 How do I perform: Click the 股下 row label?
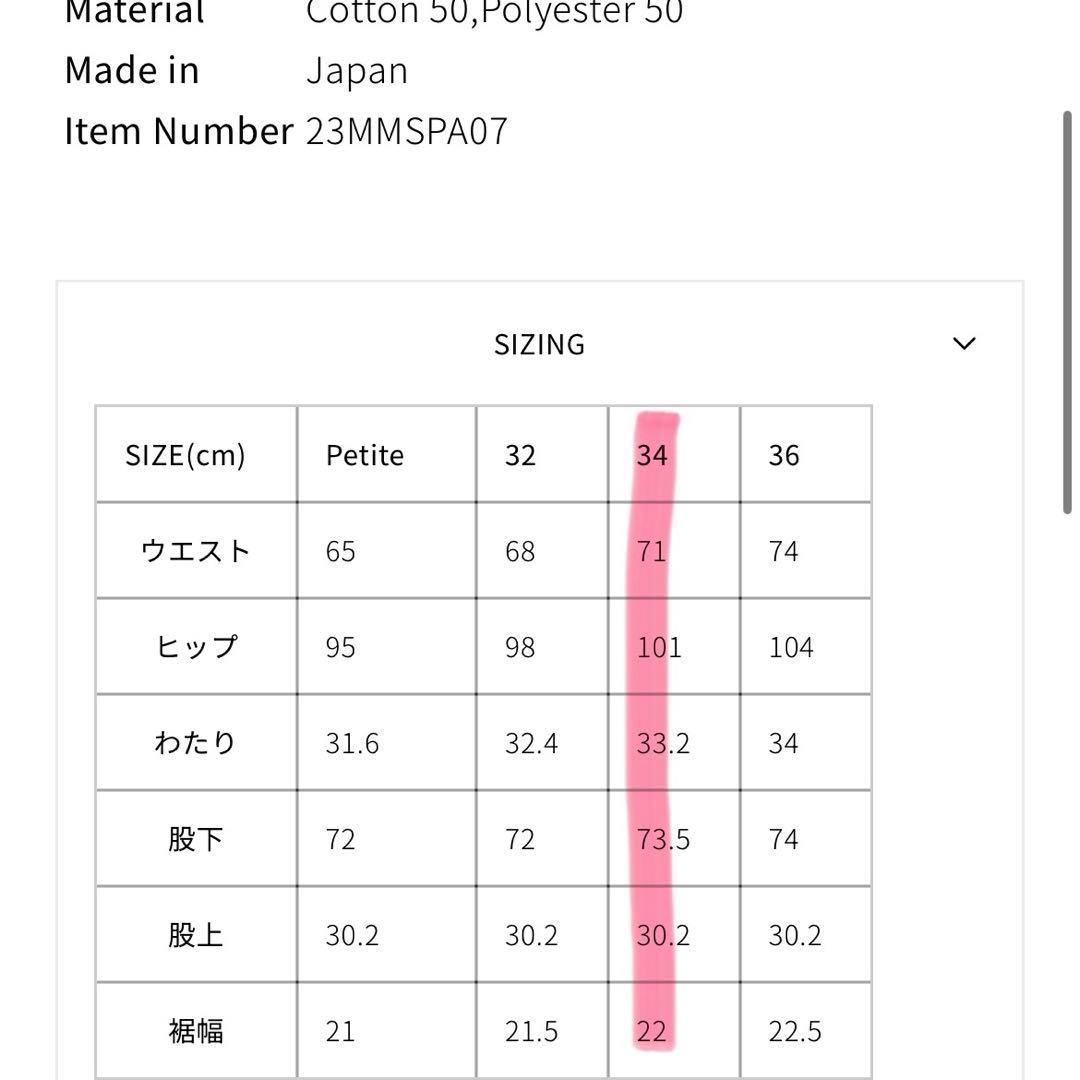(x=194, y=839)
